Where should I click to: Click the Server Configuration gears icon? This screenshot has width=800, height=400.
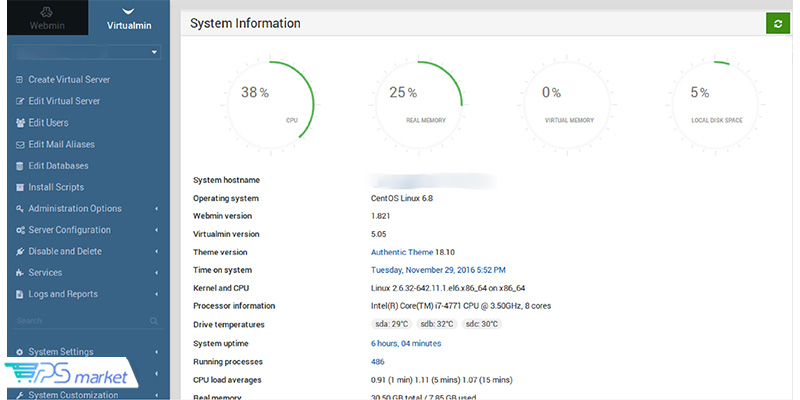click(x=20, y=230)
